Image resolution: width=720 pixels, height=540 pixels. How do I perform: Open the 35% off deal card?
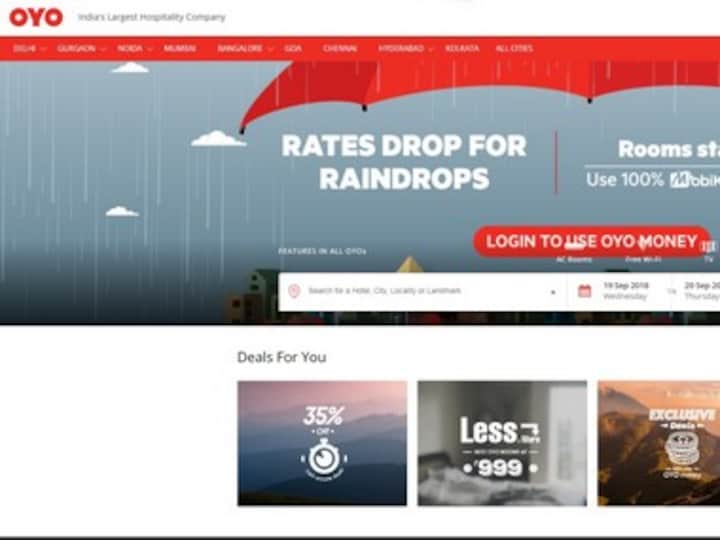coord(322,443)
